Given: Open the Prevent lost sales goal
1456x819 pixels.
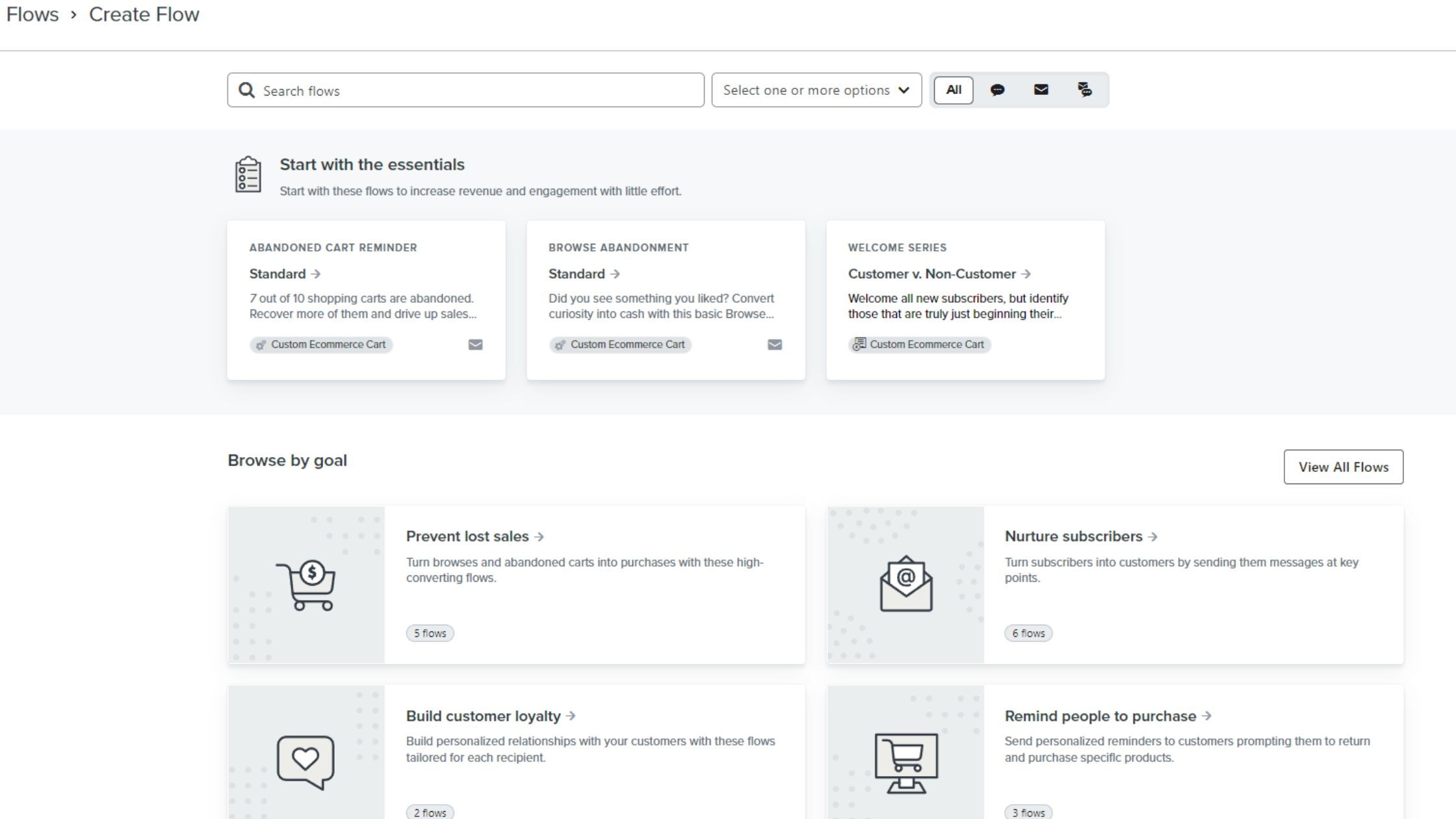Looking at the screenshot, I should pyautogui.click(x=474, y=536).
